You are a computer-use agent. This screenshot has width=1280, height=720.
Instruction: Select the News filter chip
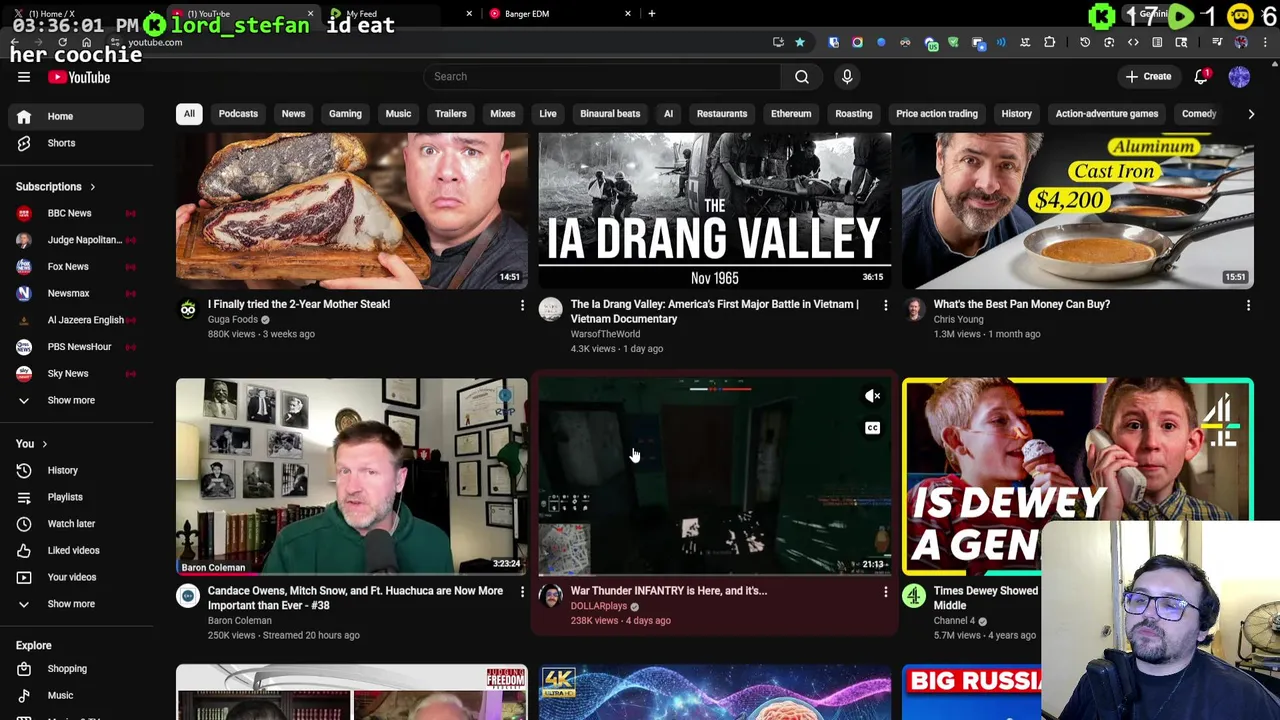click(x=293, y=114)
